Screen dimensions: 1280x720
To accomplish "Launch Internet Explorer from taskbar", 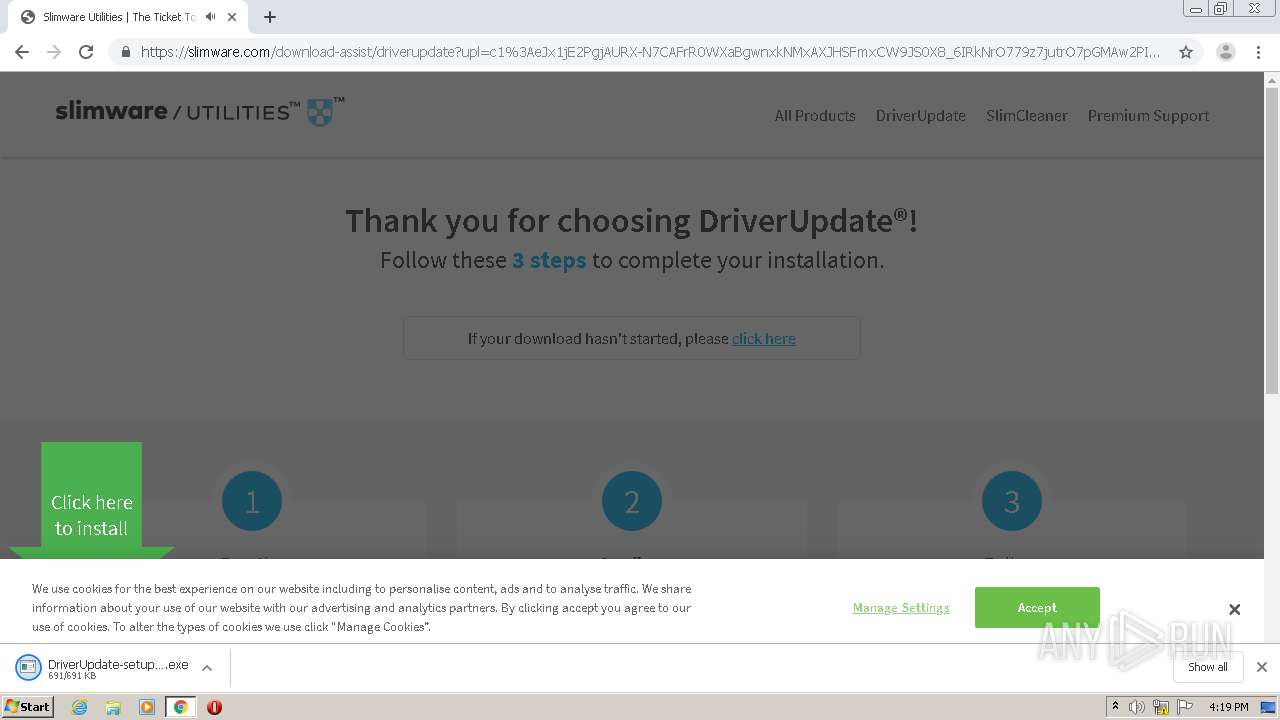I will [x=80, y=707].
